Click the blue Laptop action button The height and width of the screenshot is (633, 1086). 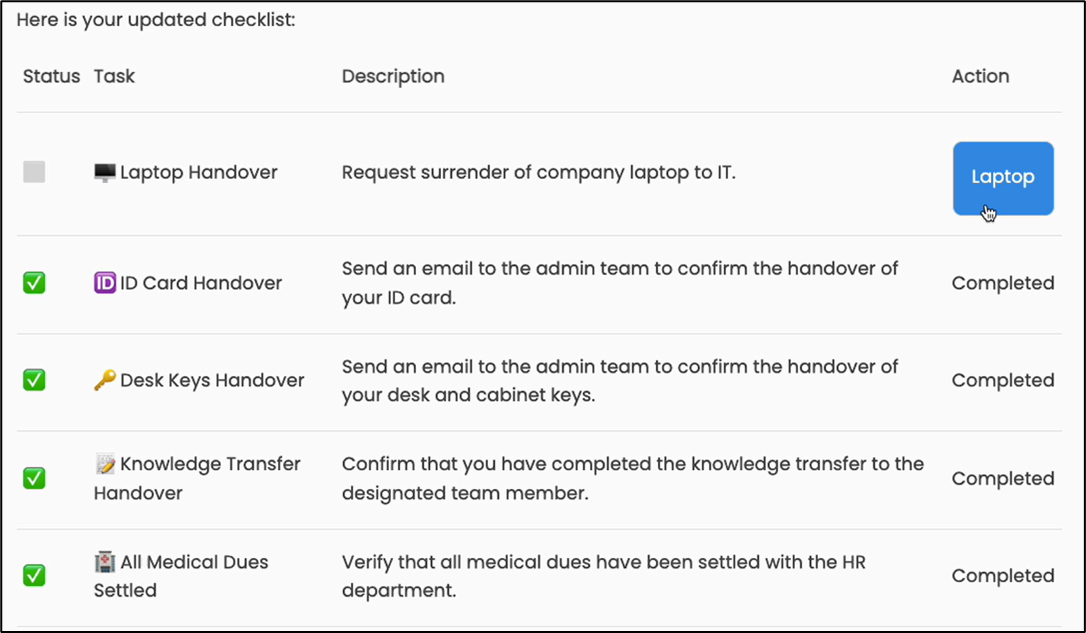[1002, 178]
